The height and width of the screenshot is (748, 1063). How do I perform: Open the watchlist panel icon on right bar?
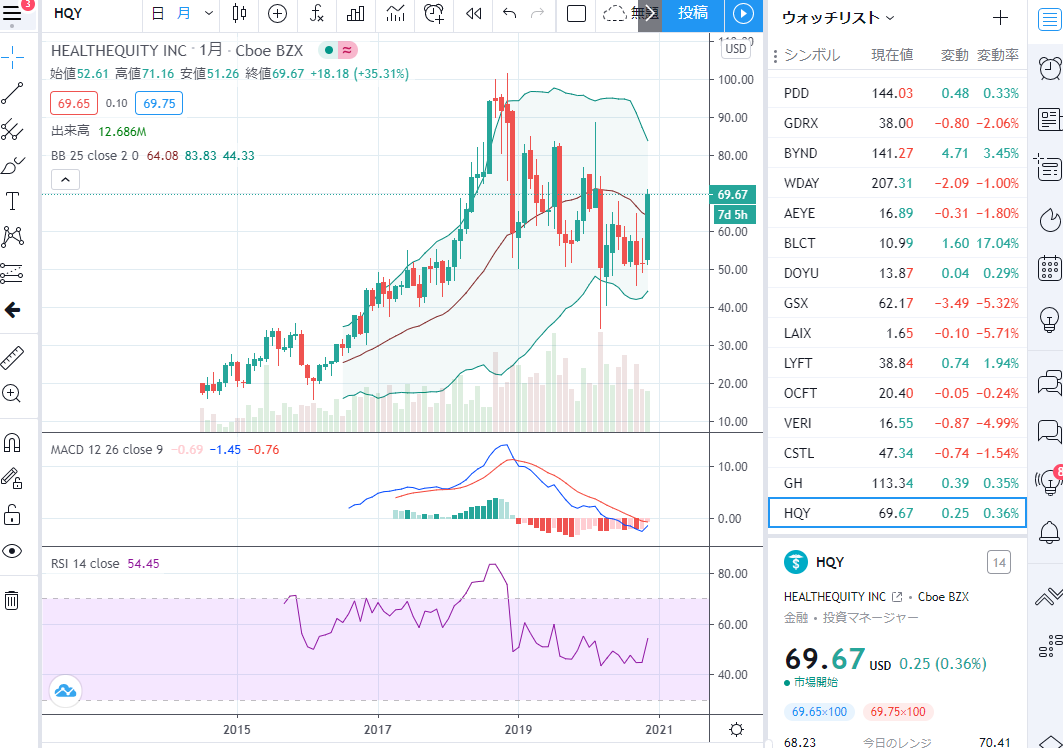[1049, 20]
